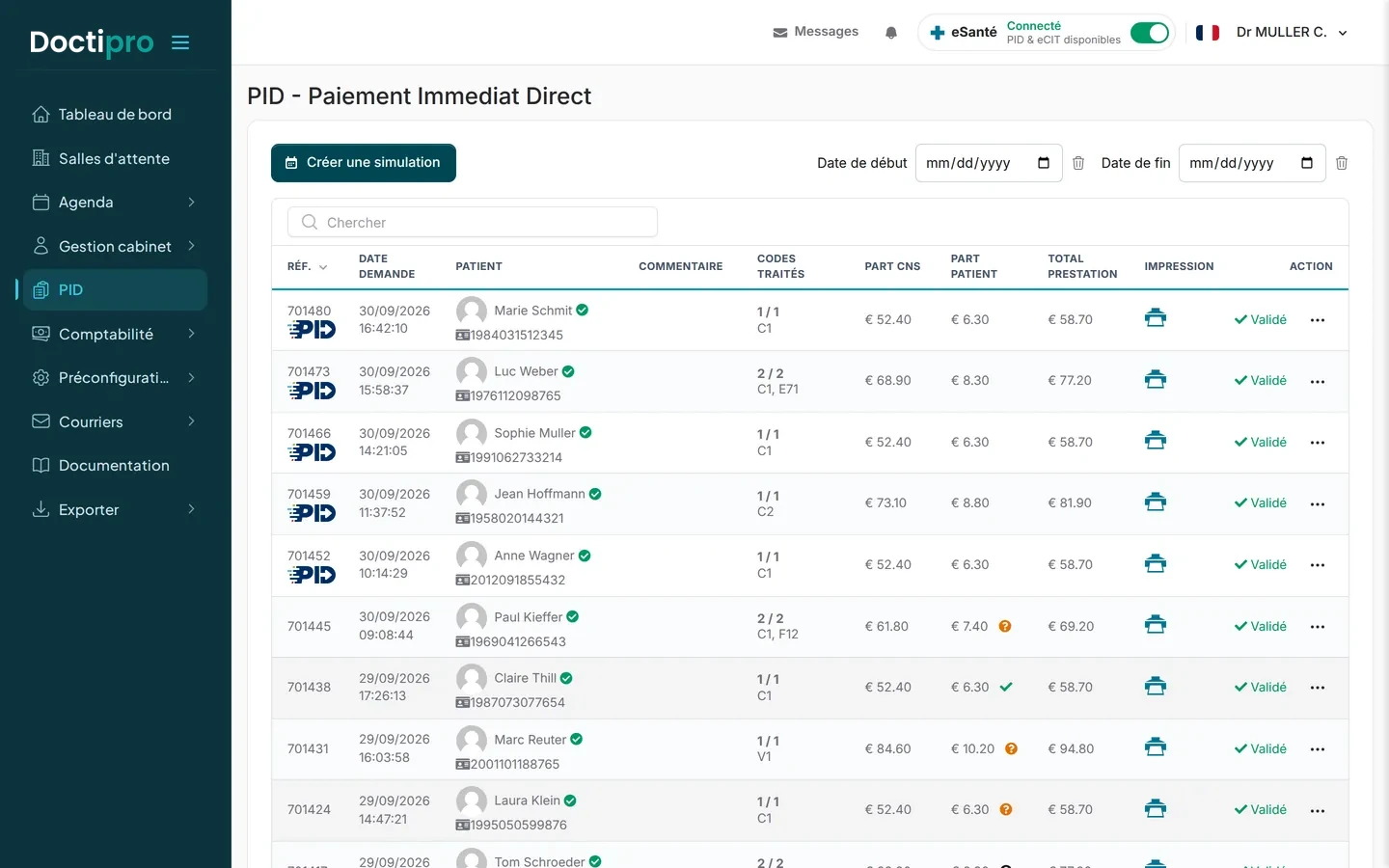This screenshot has height=868, width=1389.
Task: Open the Date de fin date field
Action: coord(1252,164)
